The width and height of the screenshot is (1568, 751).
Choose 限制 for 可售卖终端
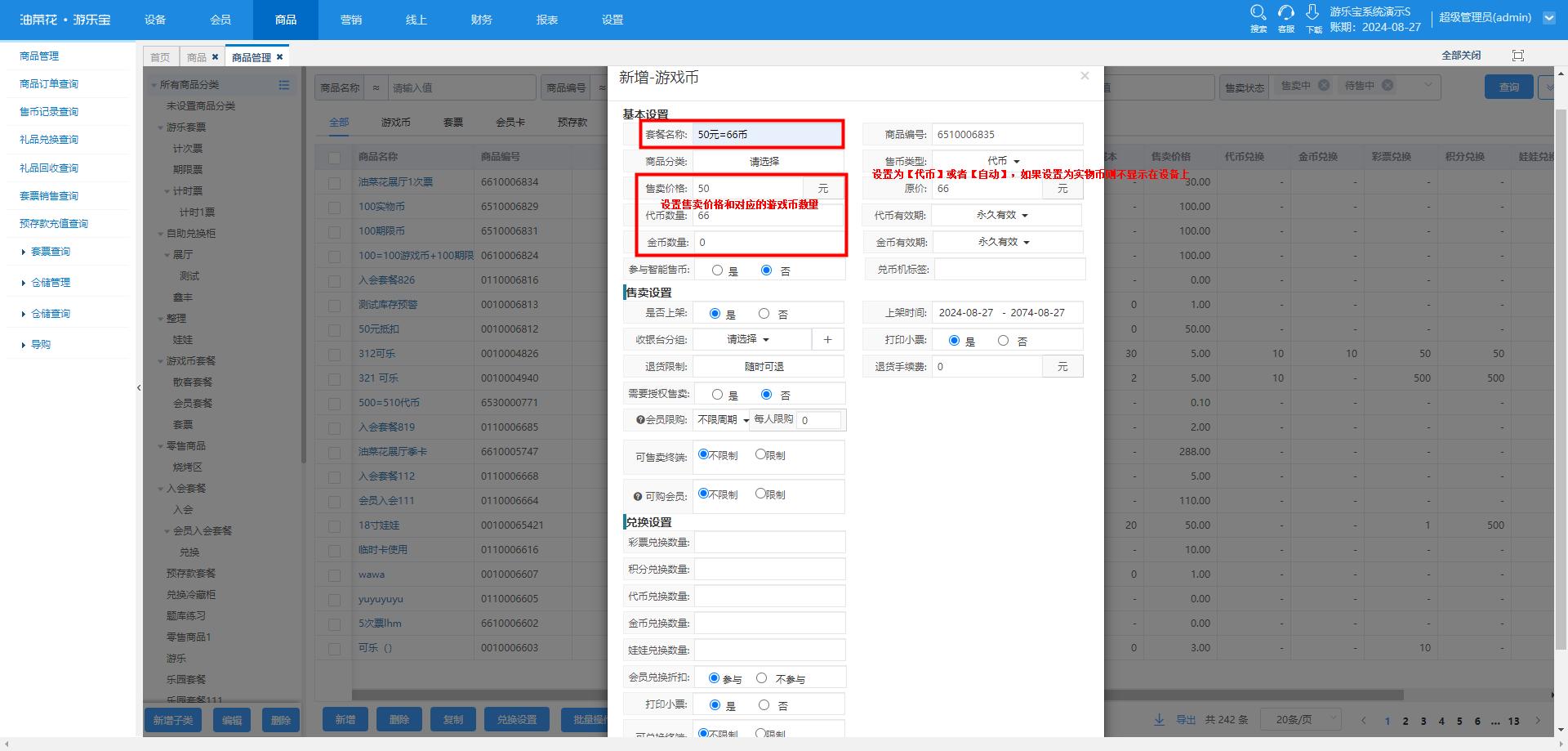[760, 454]
